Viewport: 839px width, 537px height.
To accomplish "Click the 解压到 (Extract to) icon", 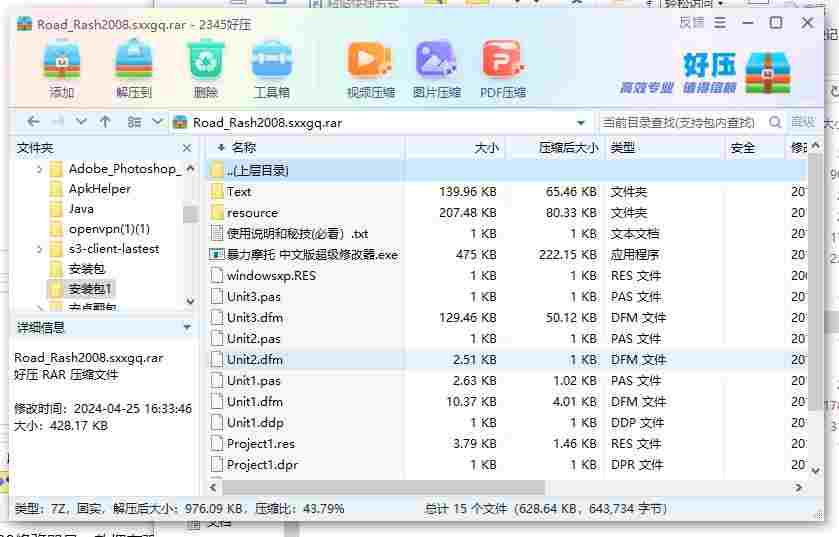I will 134,68.
